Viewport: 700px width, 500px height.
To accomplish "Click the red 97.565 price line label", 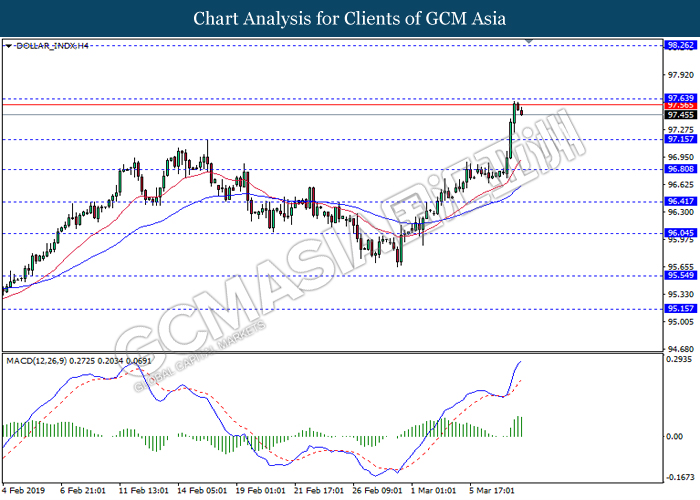I will coord(681,106).
